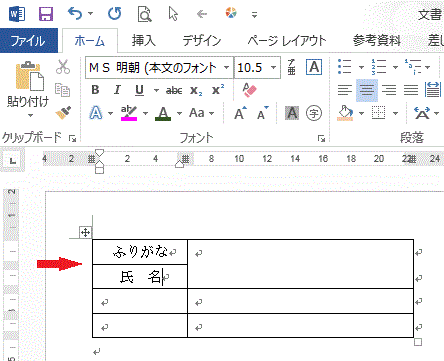Click the Shading paint bucket icon
The height and width of the screenshot is (361, 444).
[345, 113]
